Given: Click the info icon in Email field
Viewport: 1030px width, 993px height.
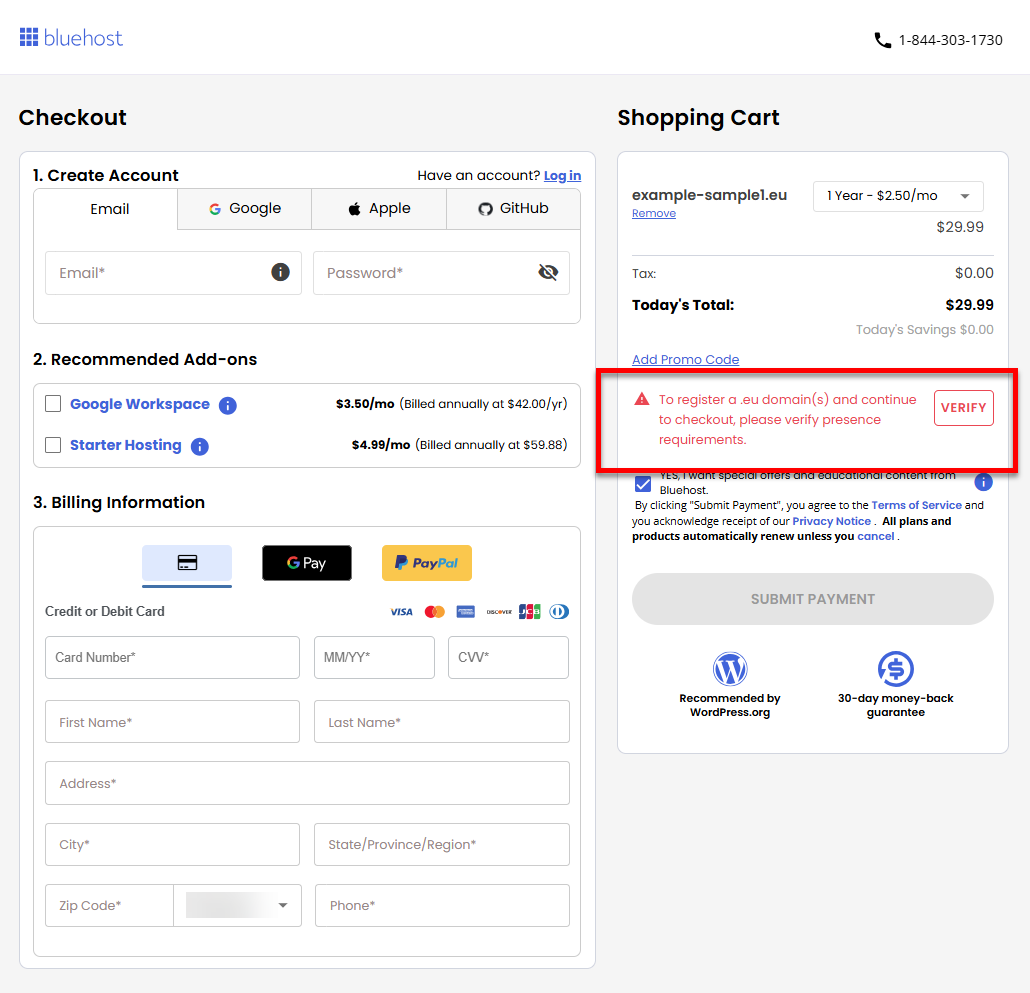Looking at the screenshot, I should tap(280, 272).
